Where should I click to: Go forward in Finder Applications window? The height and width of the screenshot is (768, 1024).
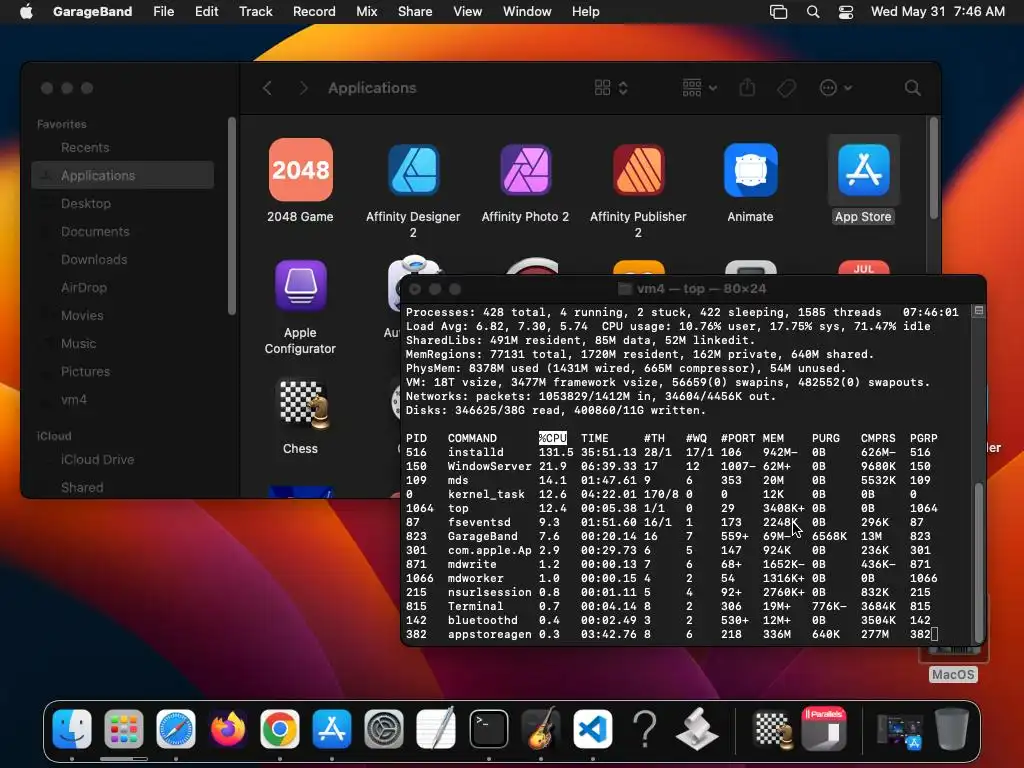click(304, 88)
